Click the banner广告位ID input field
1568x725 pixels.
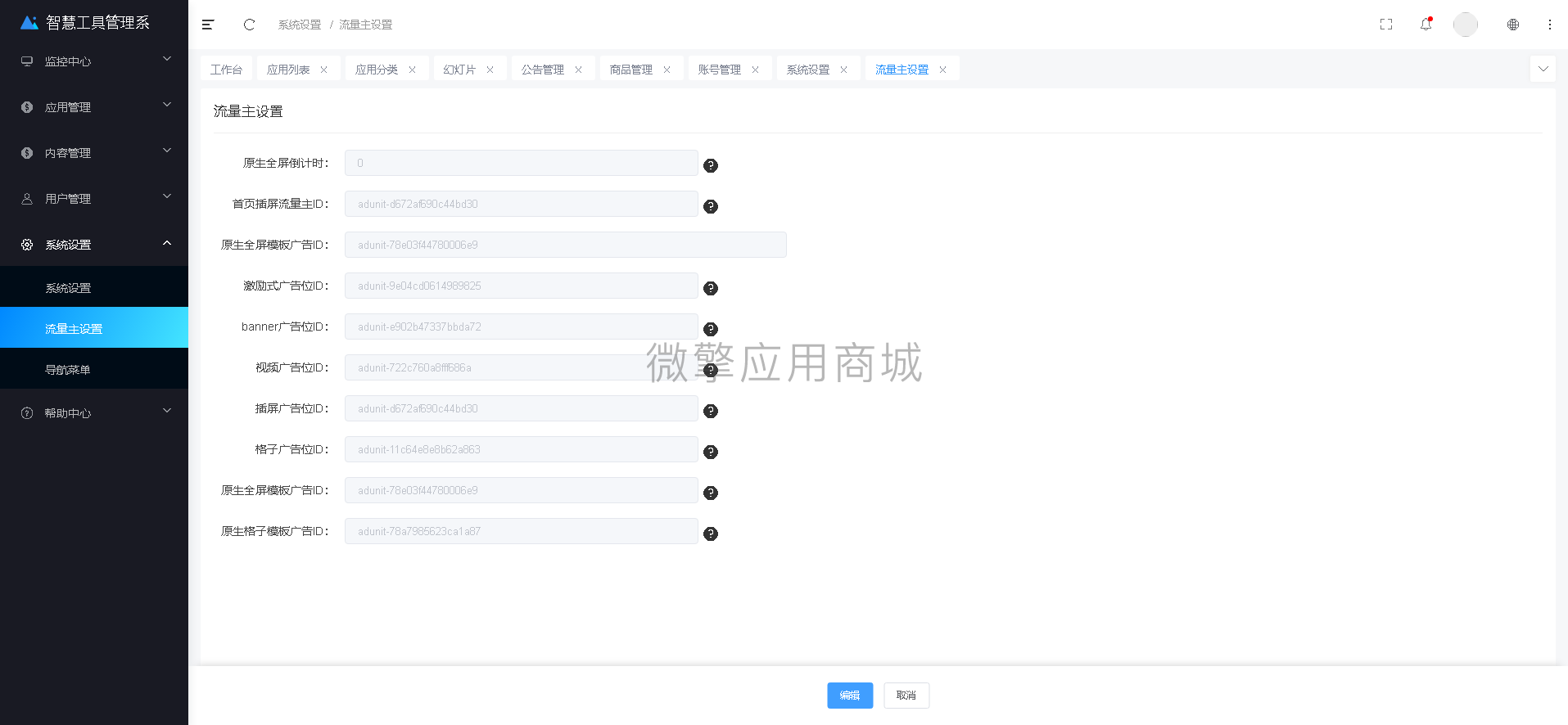tap(522, 326)
